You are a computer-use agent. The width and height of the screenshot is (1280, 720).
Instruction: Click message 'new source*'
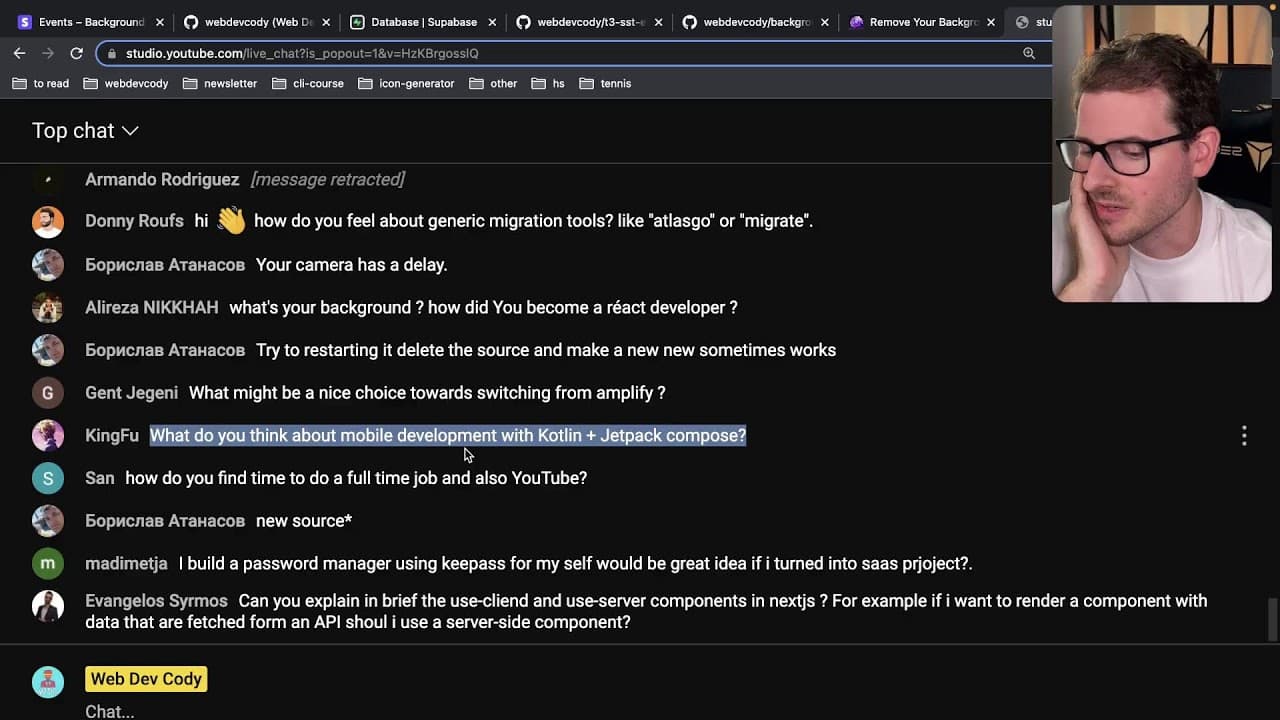click(304, 521)
